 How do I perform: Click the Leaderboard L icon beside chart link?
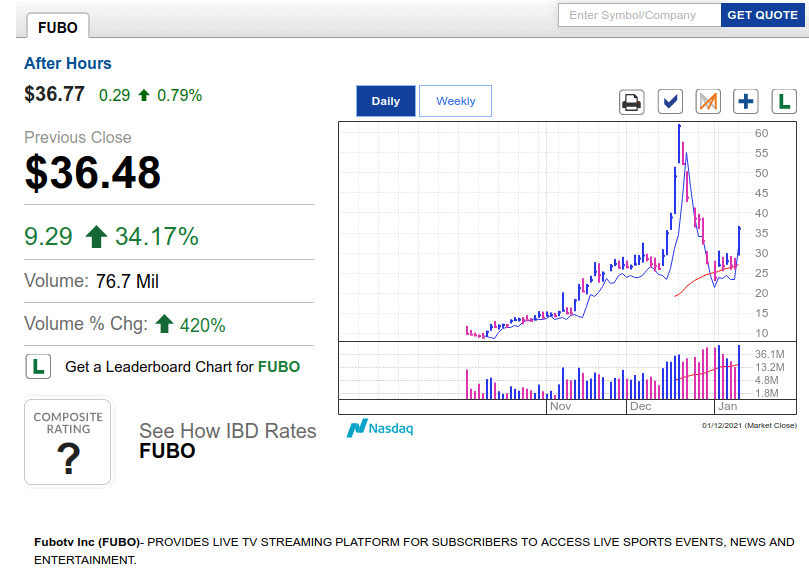point(38,367)
